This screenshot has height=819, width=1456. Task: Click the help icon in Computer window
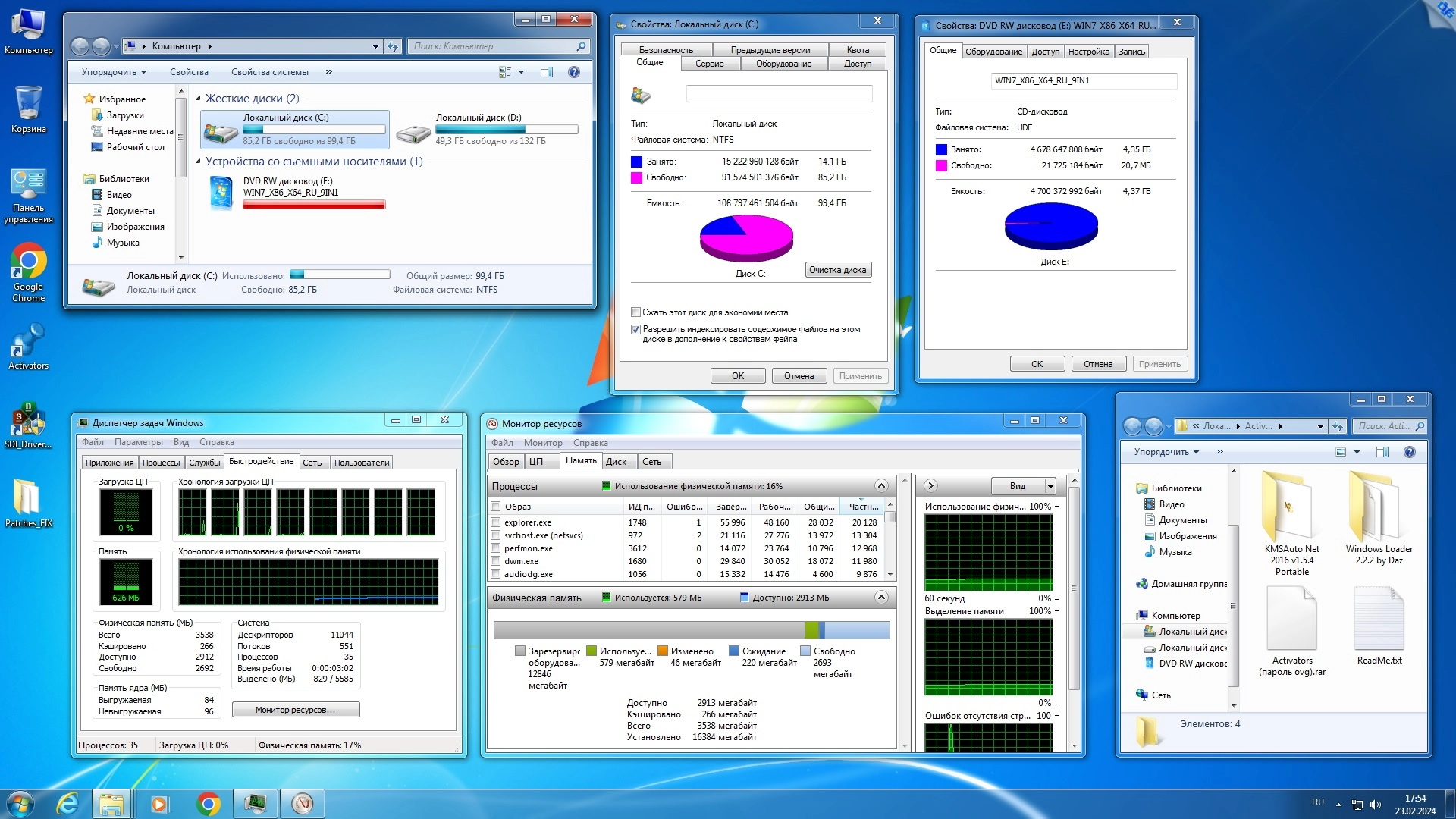(x=574, y=72)
